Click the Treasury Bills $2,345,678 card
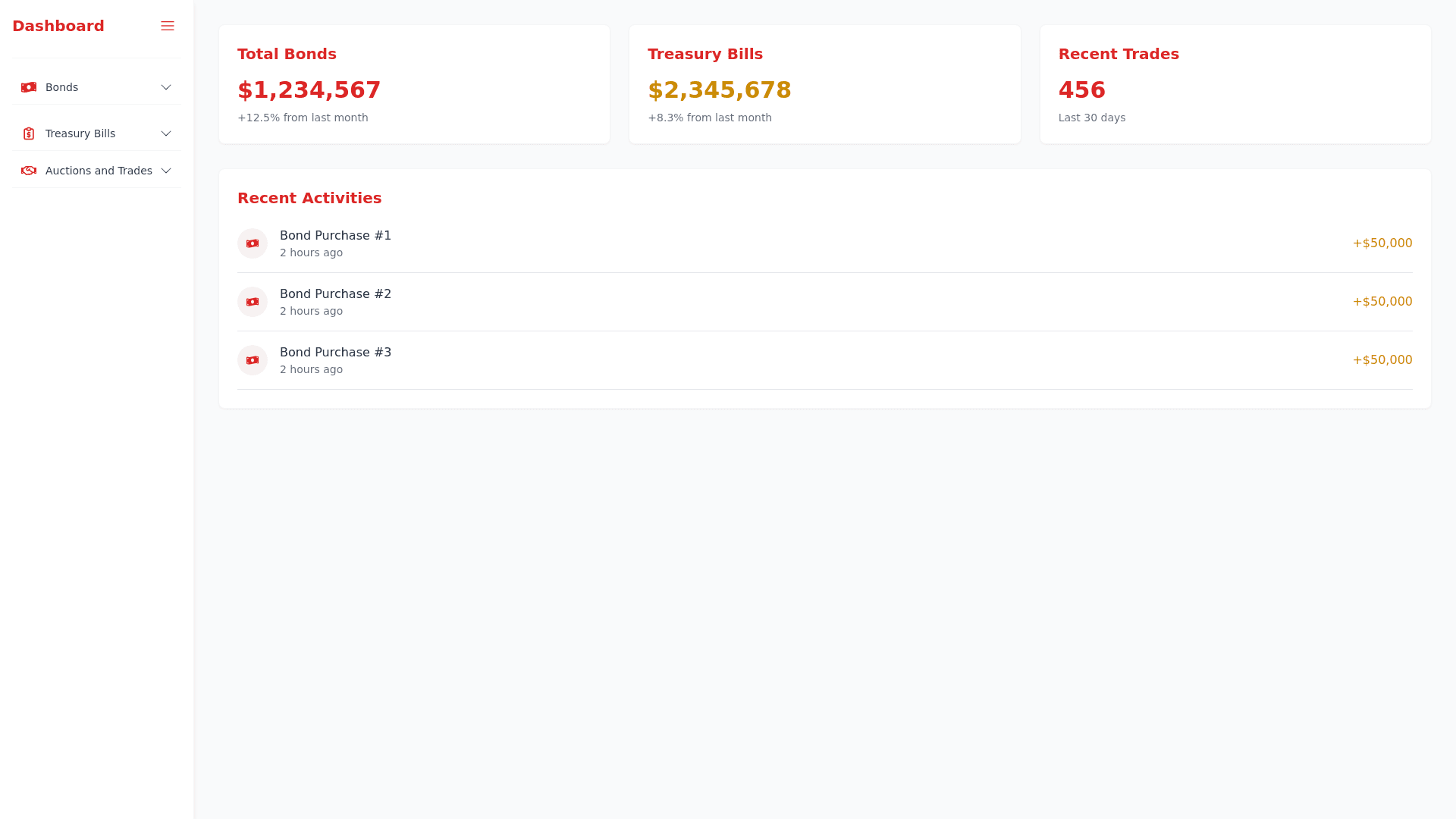 point(824,84)
